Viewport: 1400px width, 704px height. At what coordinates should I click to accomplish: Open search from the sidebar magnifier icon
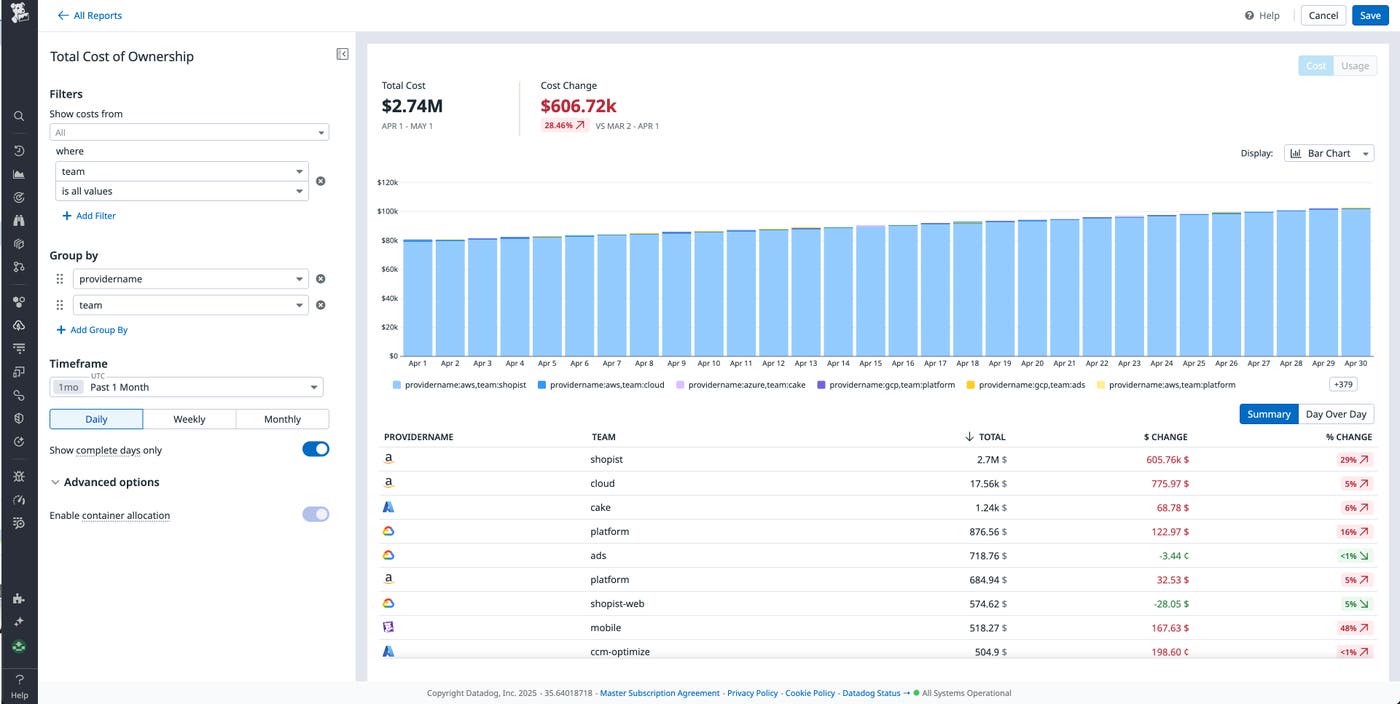coord(18,116)
